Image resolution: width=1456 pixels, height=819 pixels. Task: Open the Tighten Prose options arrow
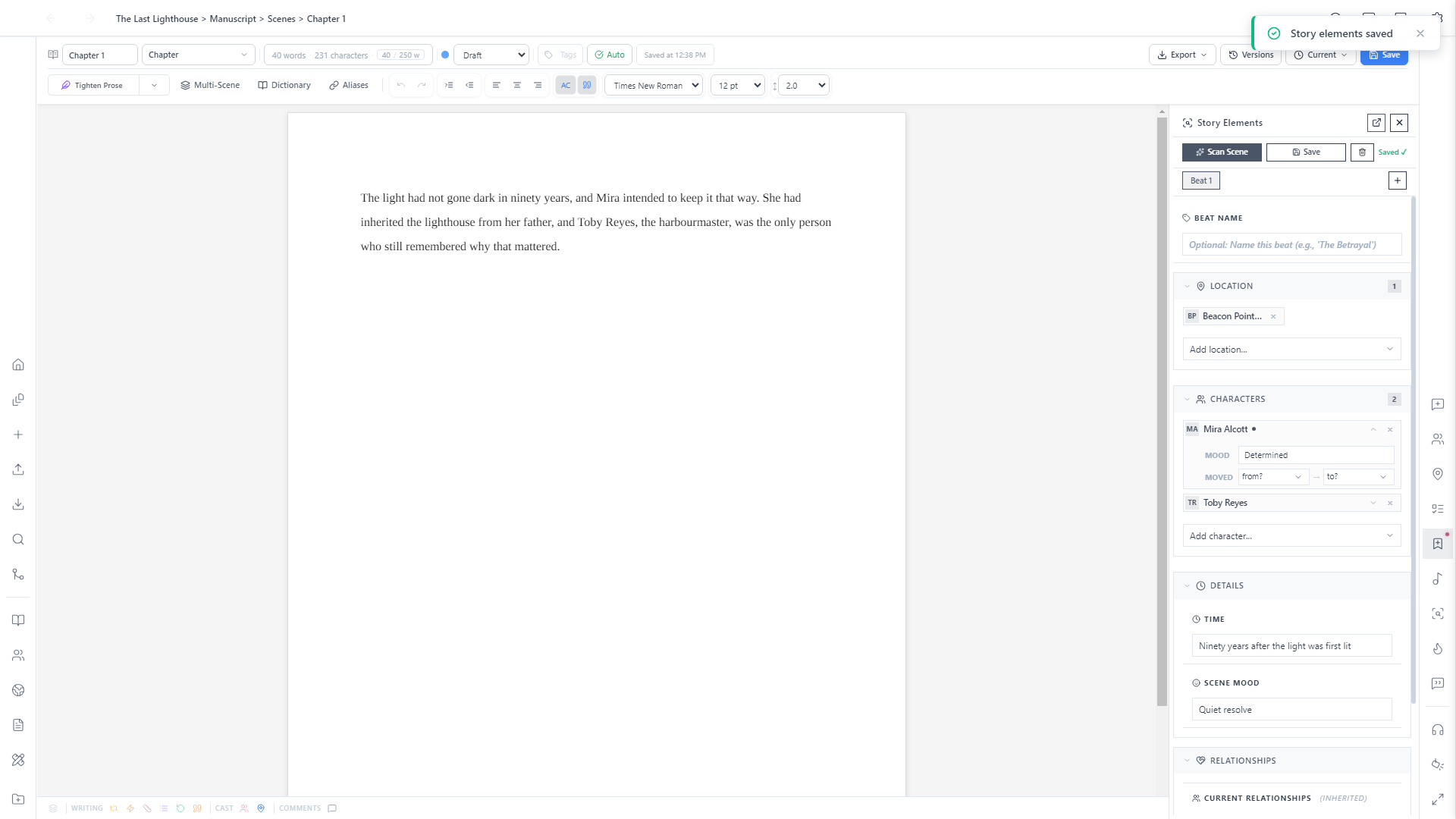[154, 85]
